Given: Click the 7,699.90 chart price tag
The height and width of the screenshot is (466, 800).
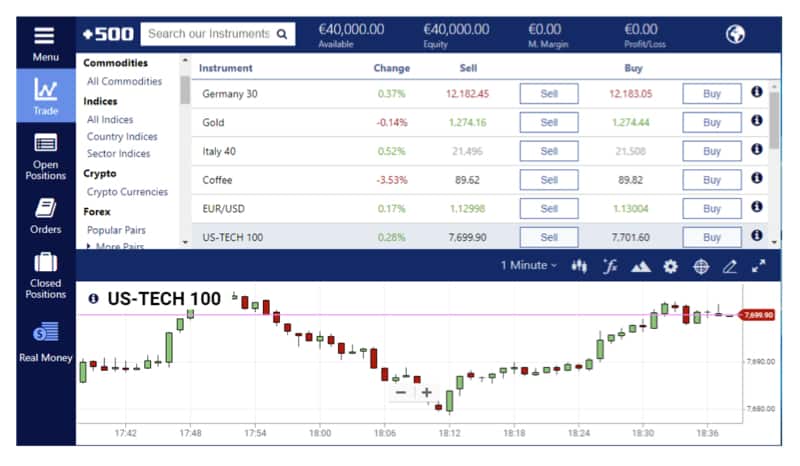Looking at the screenshot, I should (758, 315).
